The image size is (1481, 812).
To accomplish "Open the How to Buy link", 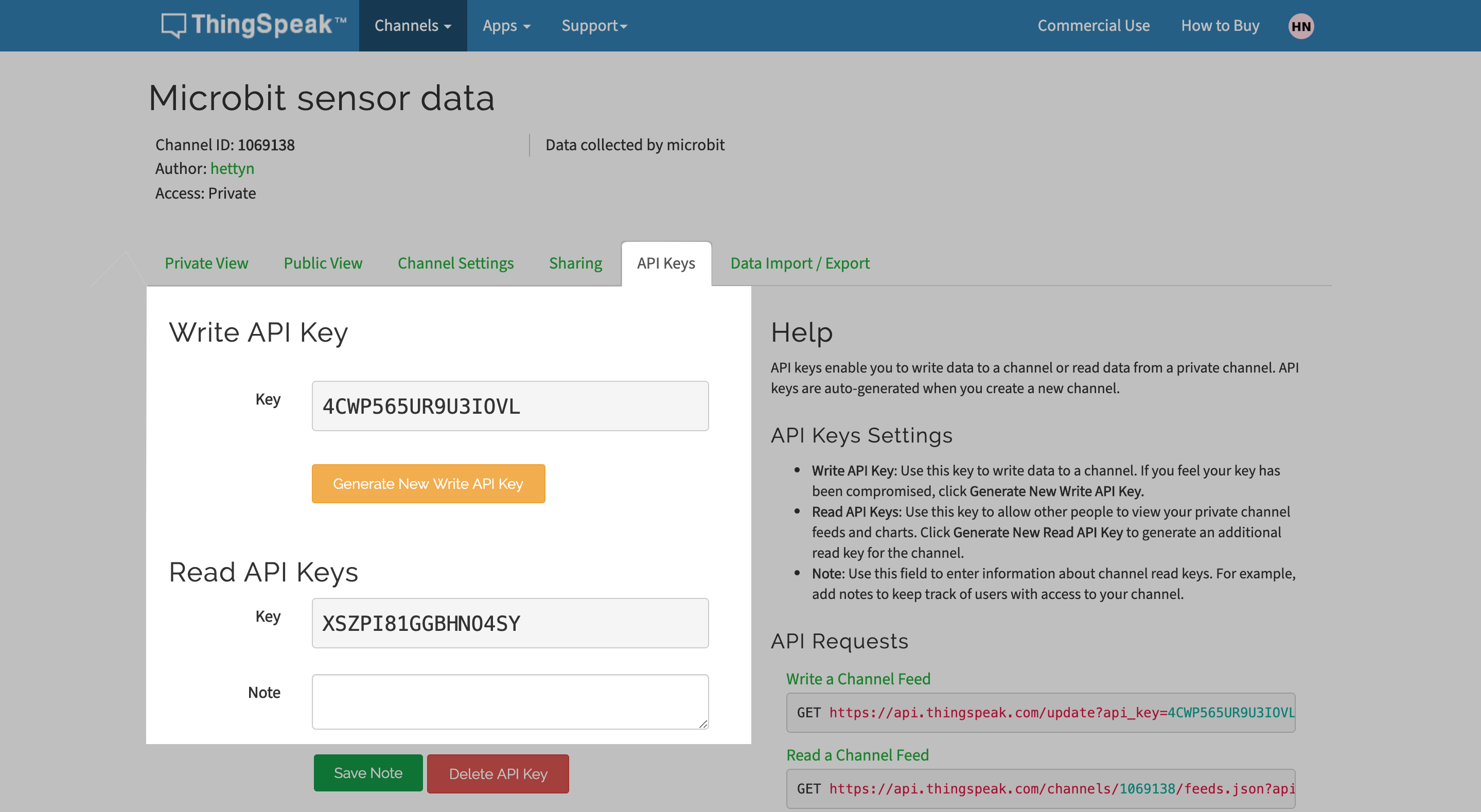I will click(x=1220, y=26).
